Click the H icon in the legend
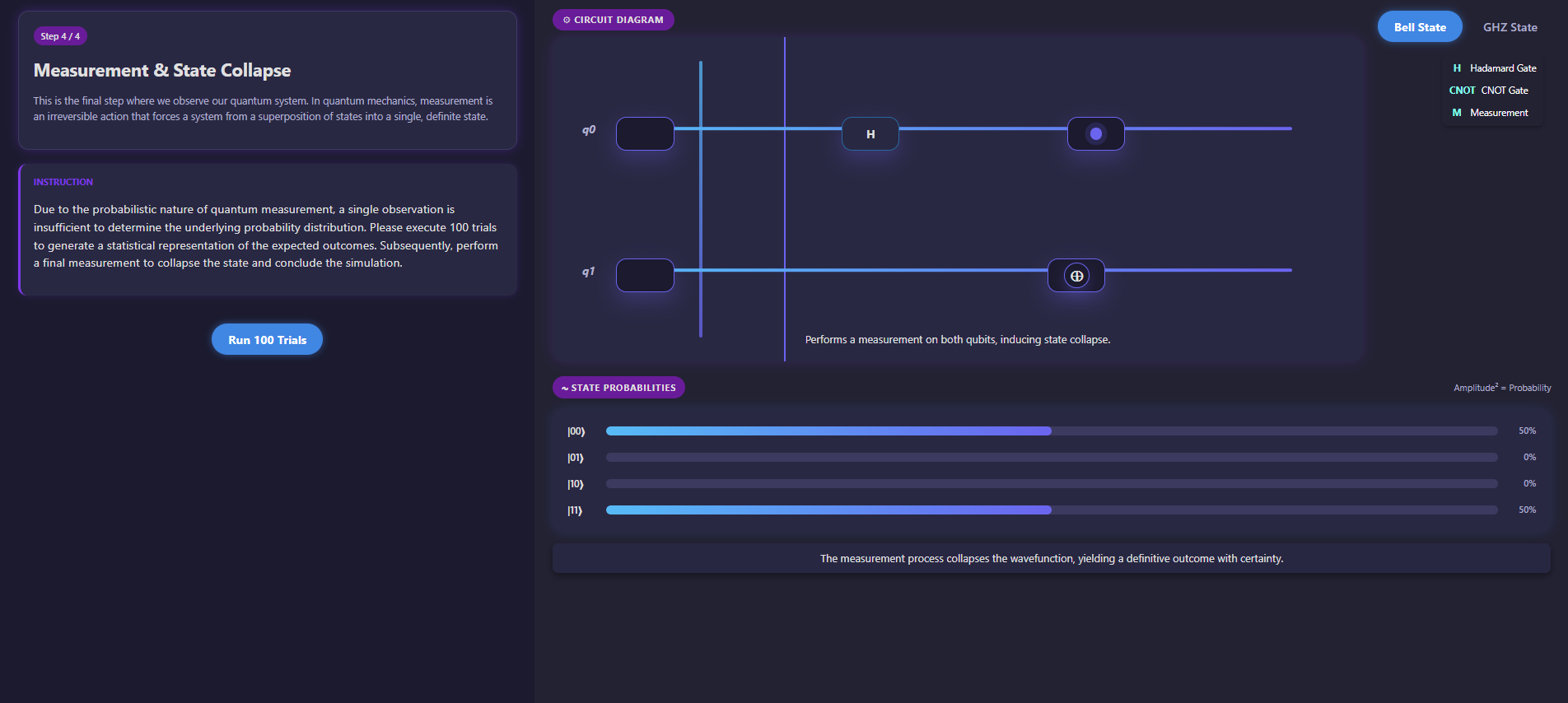 [x=1457, y=68]
